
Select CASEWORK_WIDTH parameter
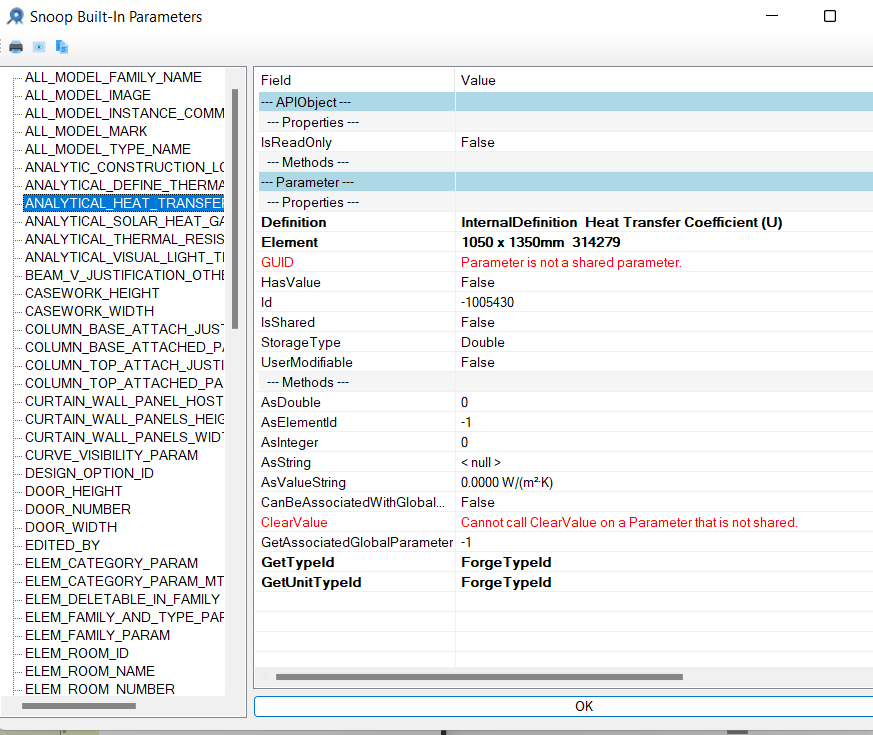click(x=90, y=311)
